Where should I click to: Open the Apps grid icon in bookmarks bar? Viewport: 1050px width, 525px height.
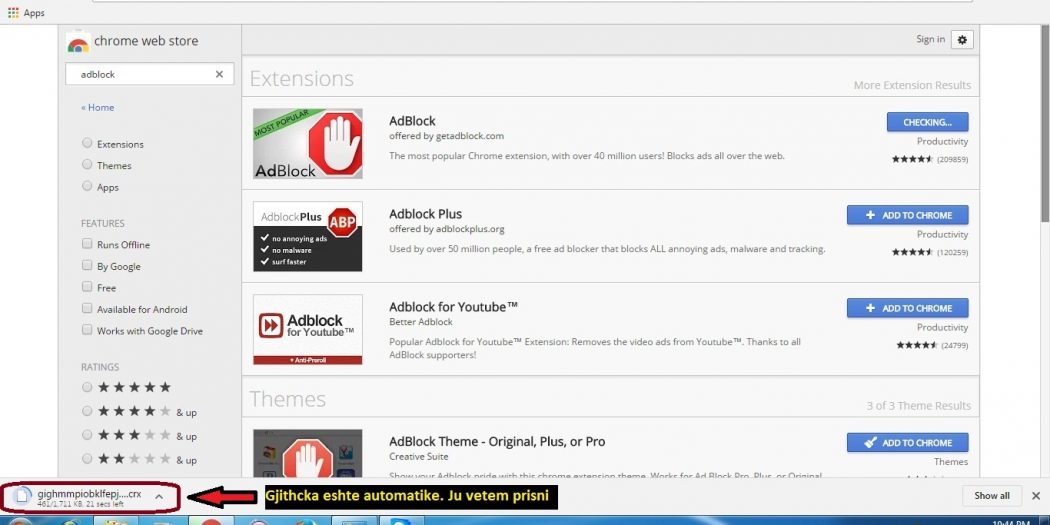13,13
